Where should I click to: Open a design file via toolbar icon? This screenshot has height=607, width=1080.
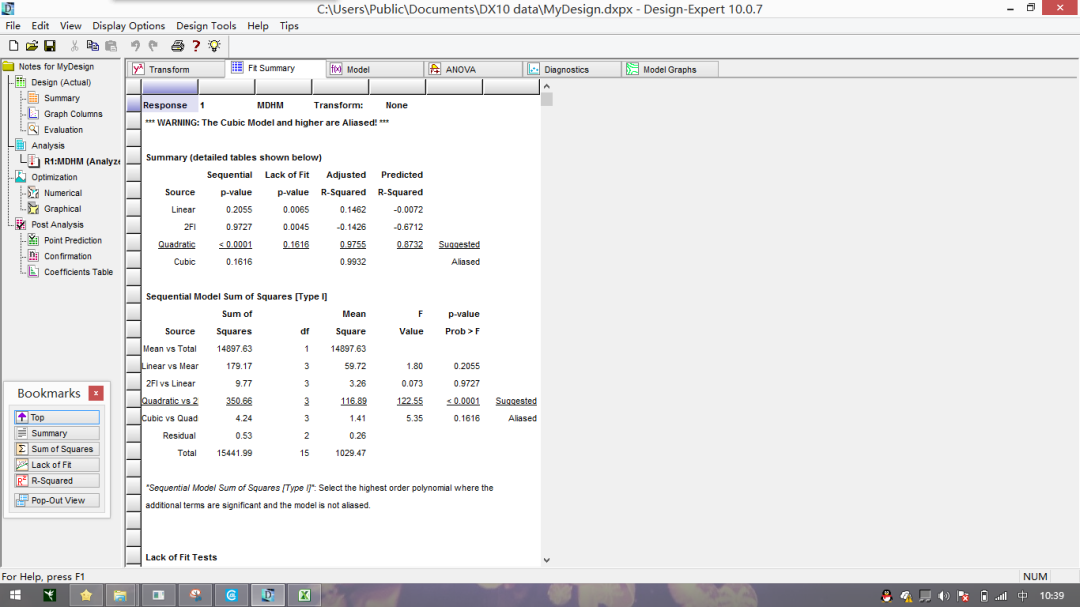click(32, 45)
